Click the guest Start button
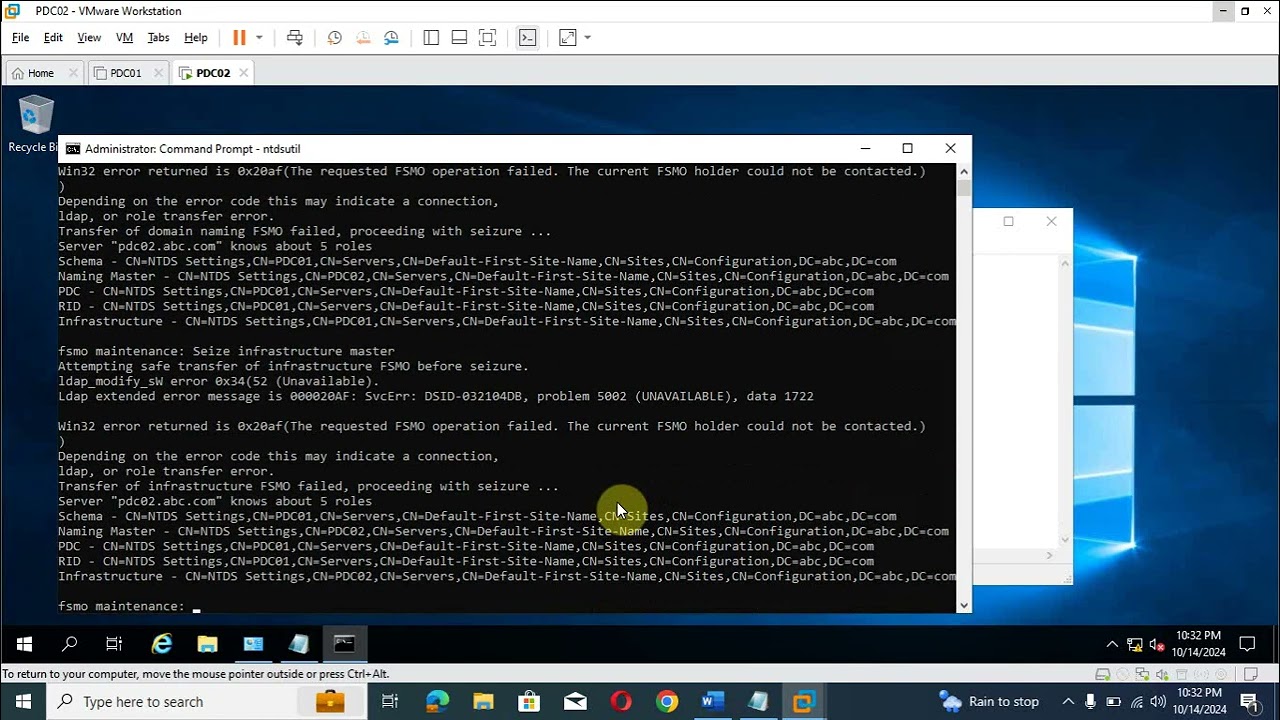 (x=24, y=644)
